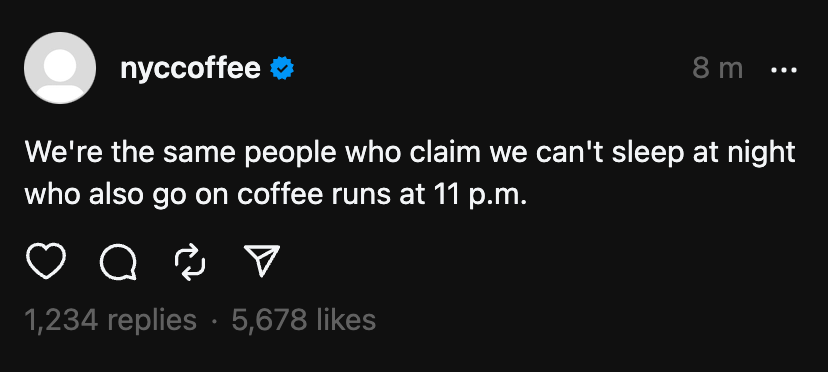This screenshot has width=828, height=372.
Task: Click the gray default profile picture circle
Action: tap(60, 68)
